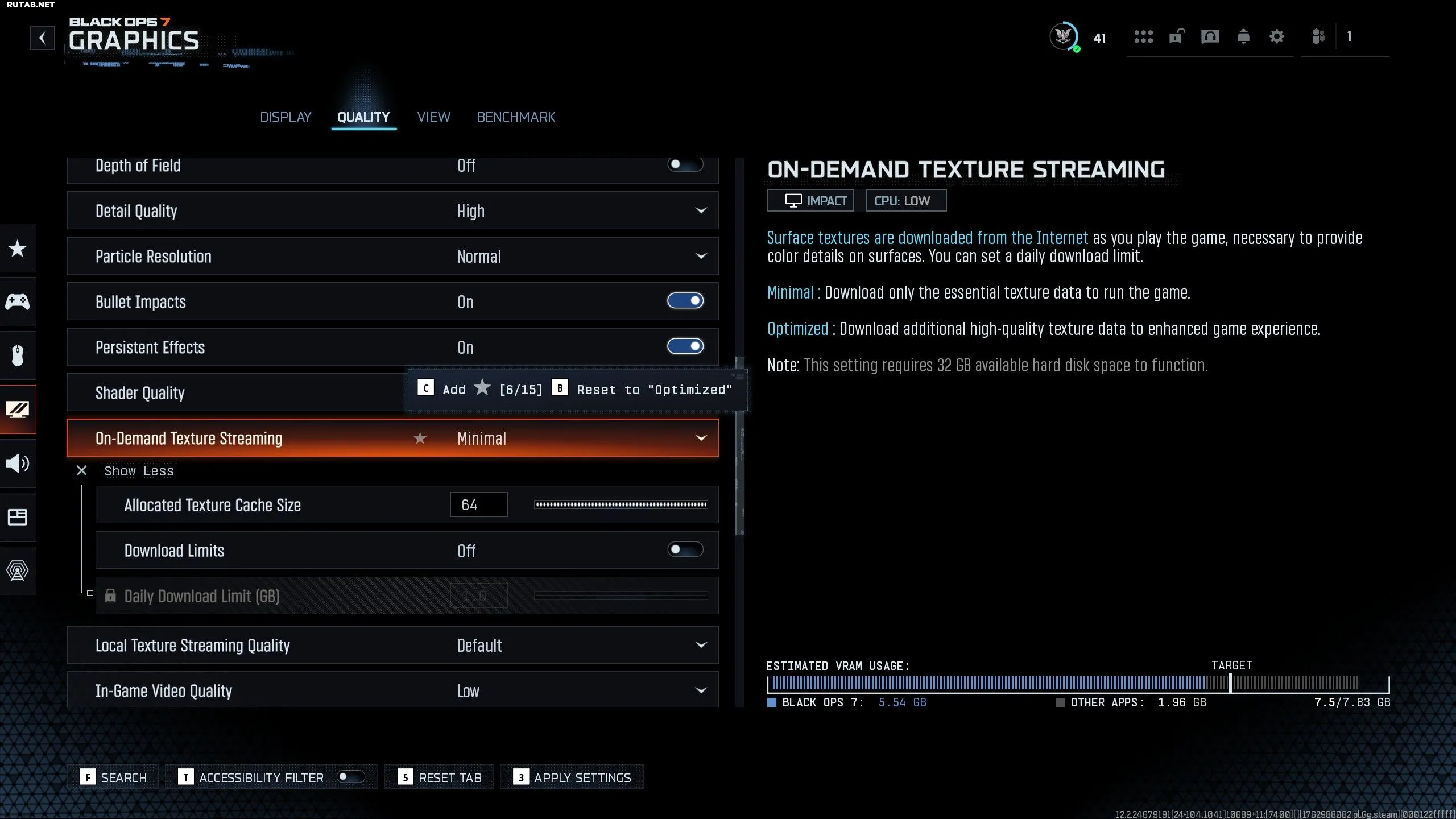The height and width of the screenshot is (819, 1456).
Task: Click the Apply Settings button
Action: (x=572, y=777)
